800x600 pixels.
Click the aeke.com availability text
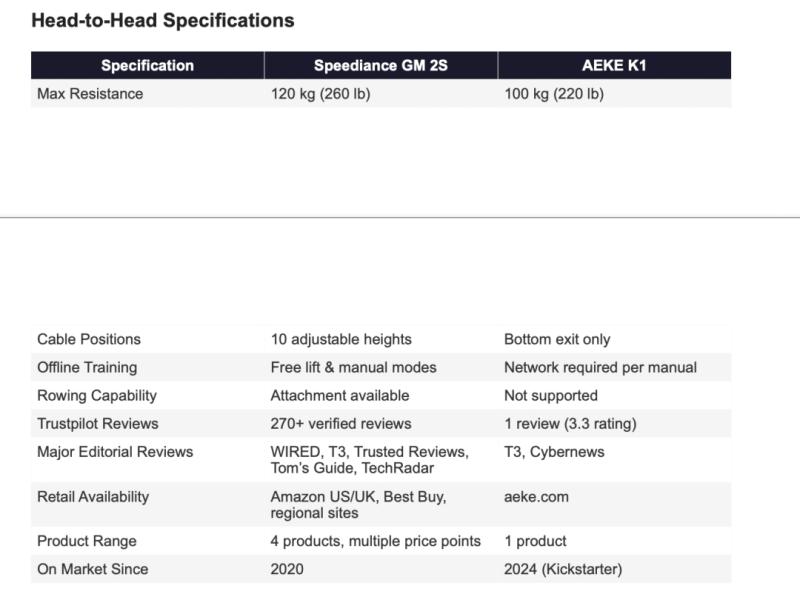coord(537,496)
